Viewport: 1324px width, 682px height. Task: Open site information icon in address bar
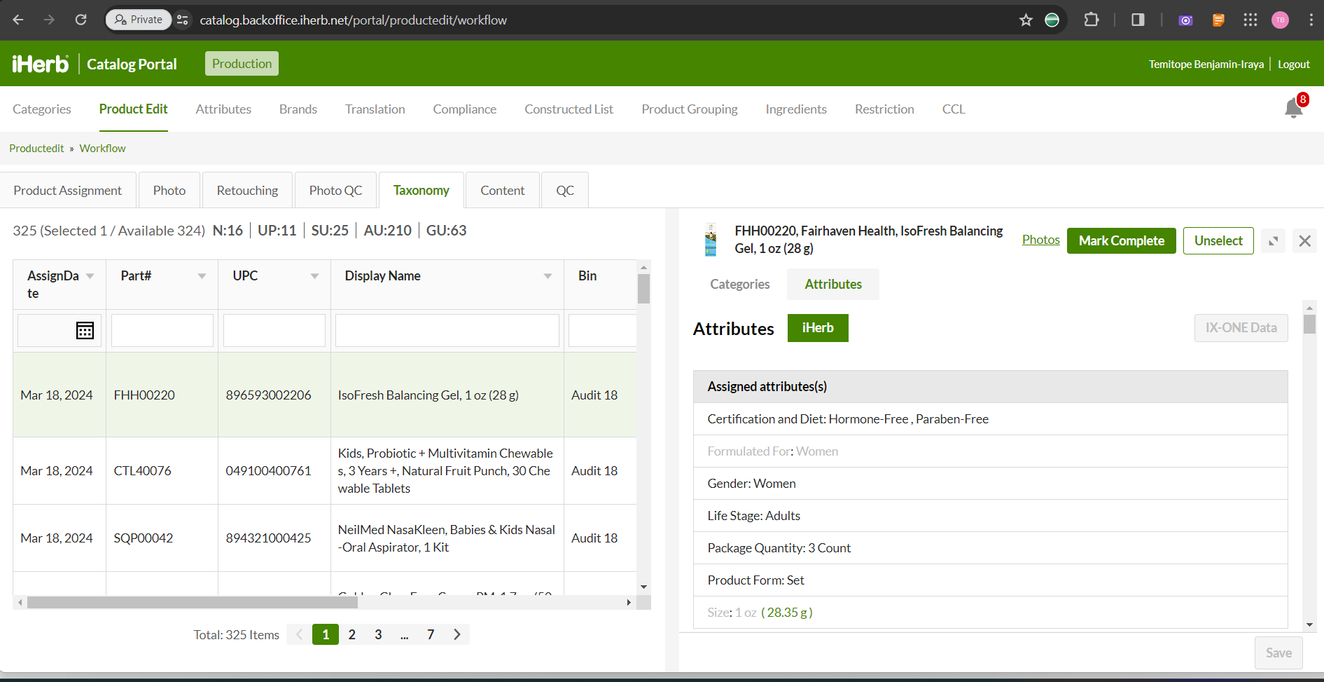pyautogui.click(x=182, y=20)
